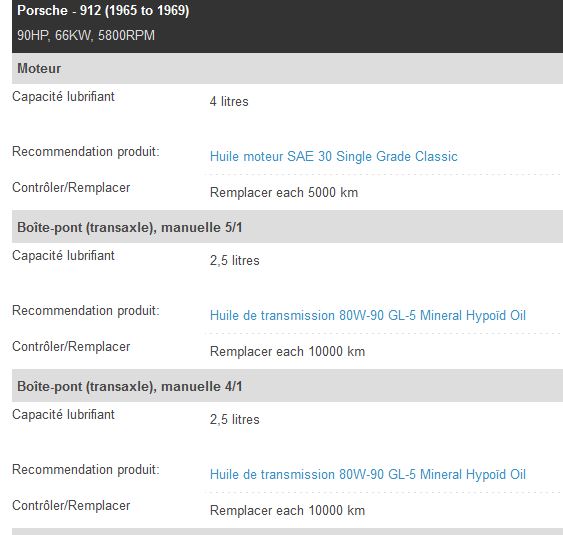Click Recommendation produit label under manuelle 4/1
Image resolution: width=563 pixels, height=535 pixels.
pos(85,470)
